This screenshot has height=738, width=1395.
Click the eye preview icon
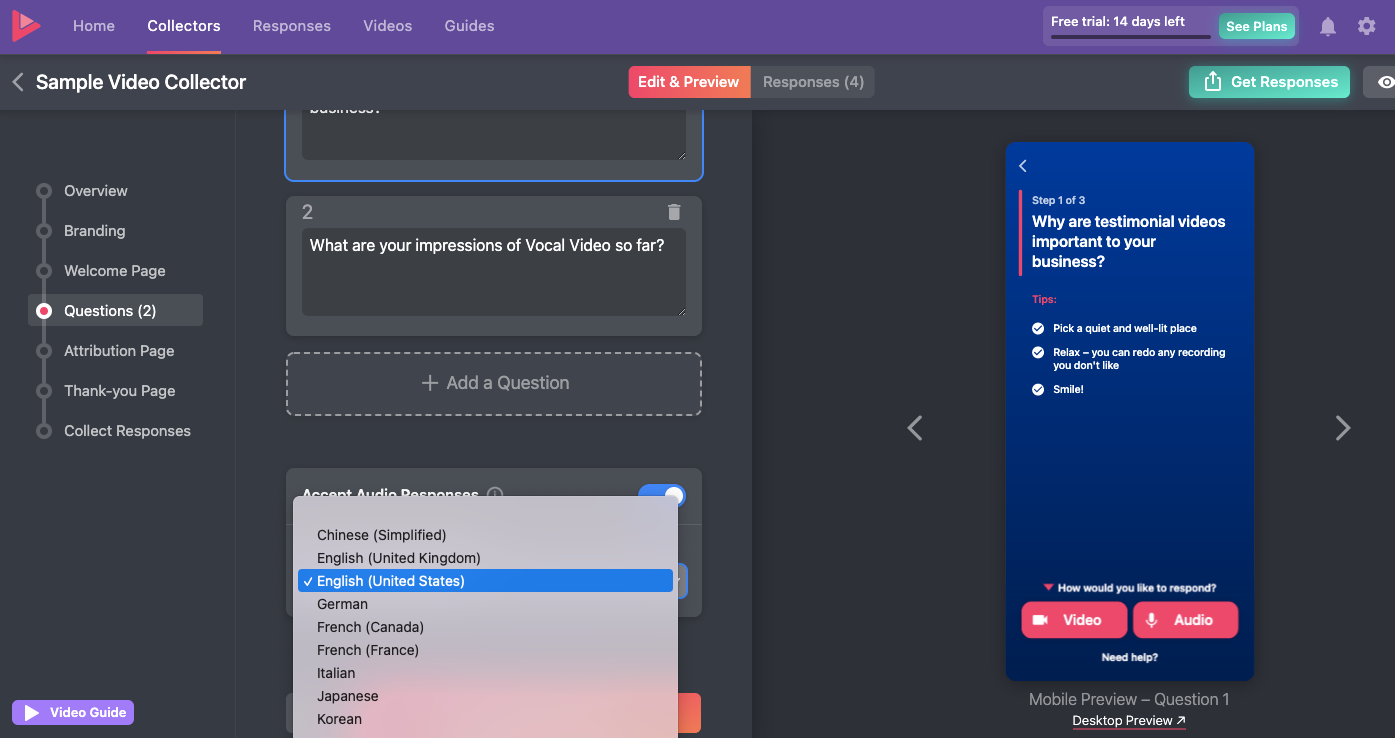point(1384,82)
